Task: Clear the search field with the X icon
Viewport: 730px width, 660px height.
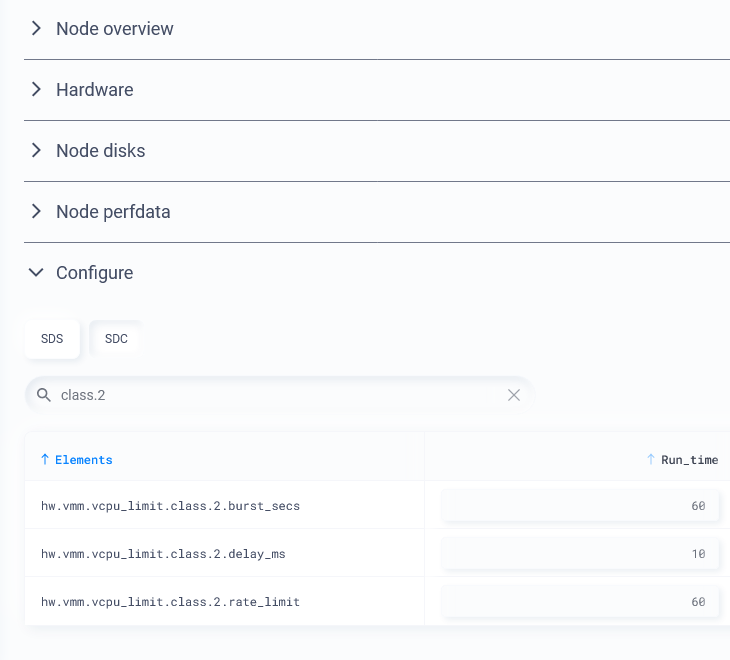Action: [x=514, y=395]
